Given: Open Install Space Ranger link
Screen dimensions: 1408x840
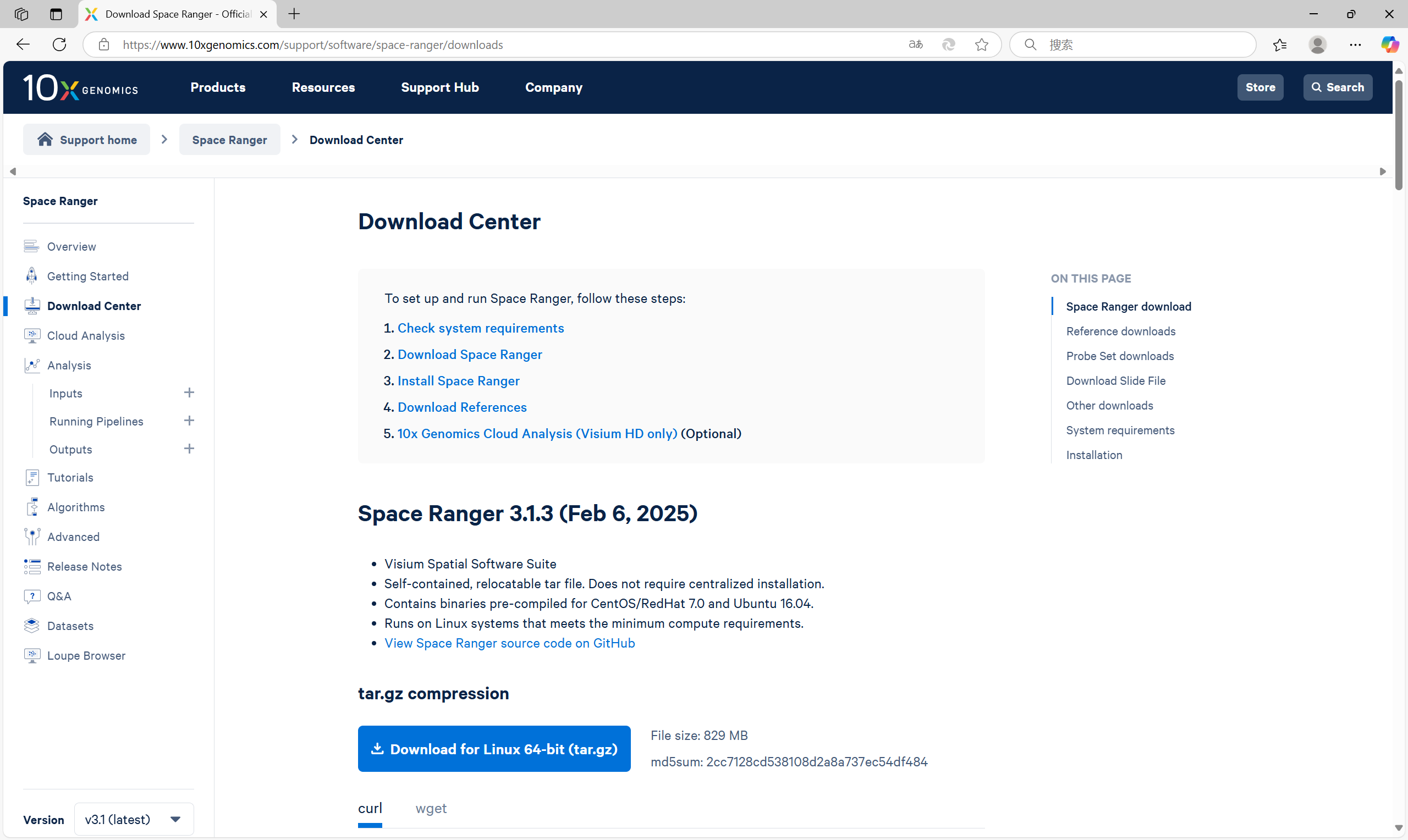Looking at the screenshot, I should pos(458,381).
